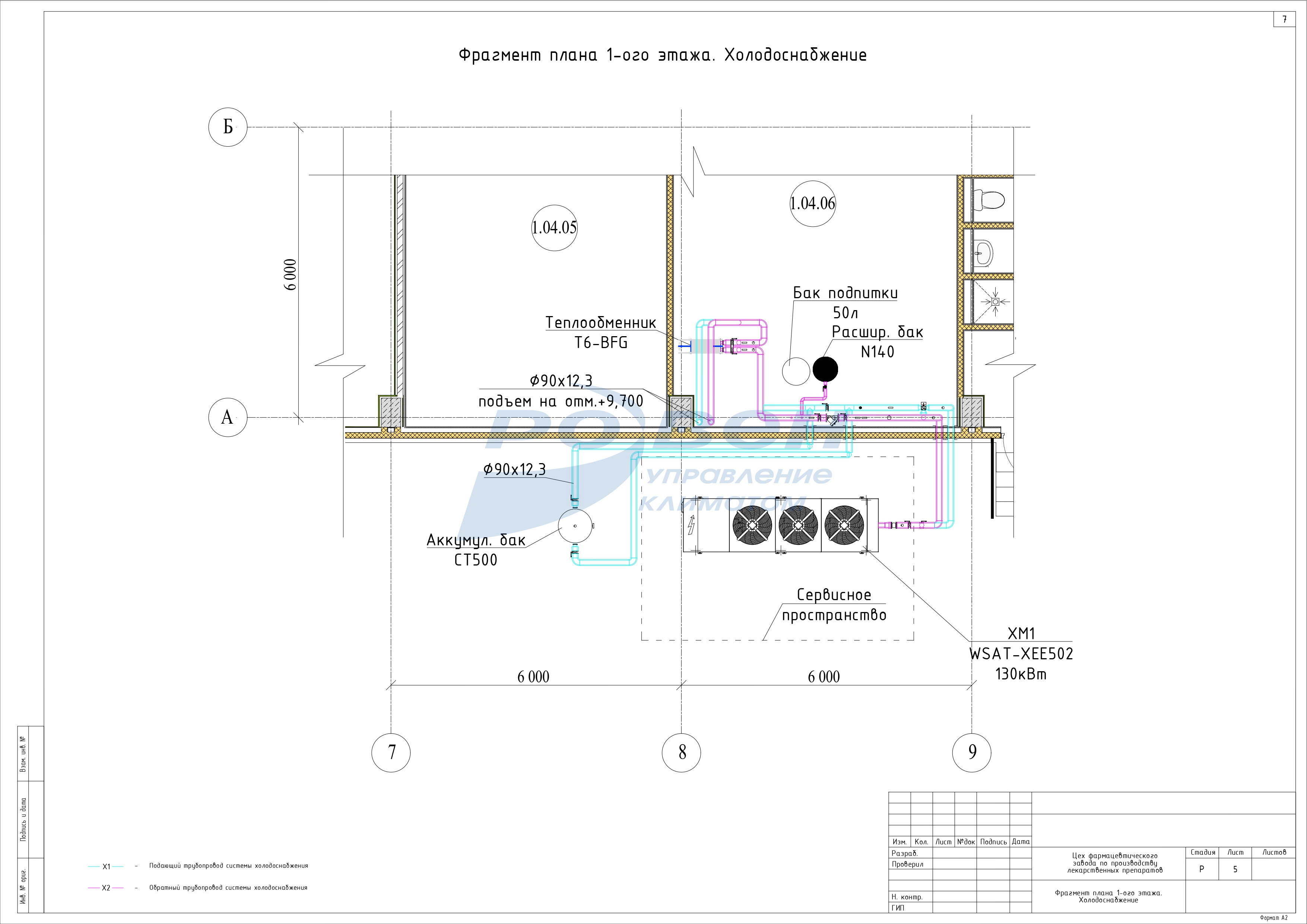Select the CT500 accumulator tank circle
This screenshot has height=924, width=1307.
click(575, 527)
